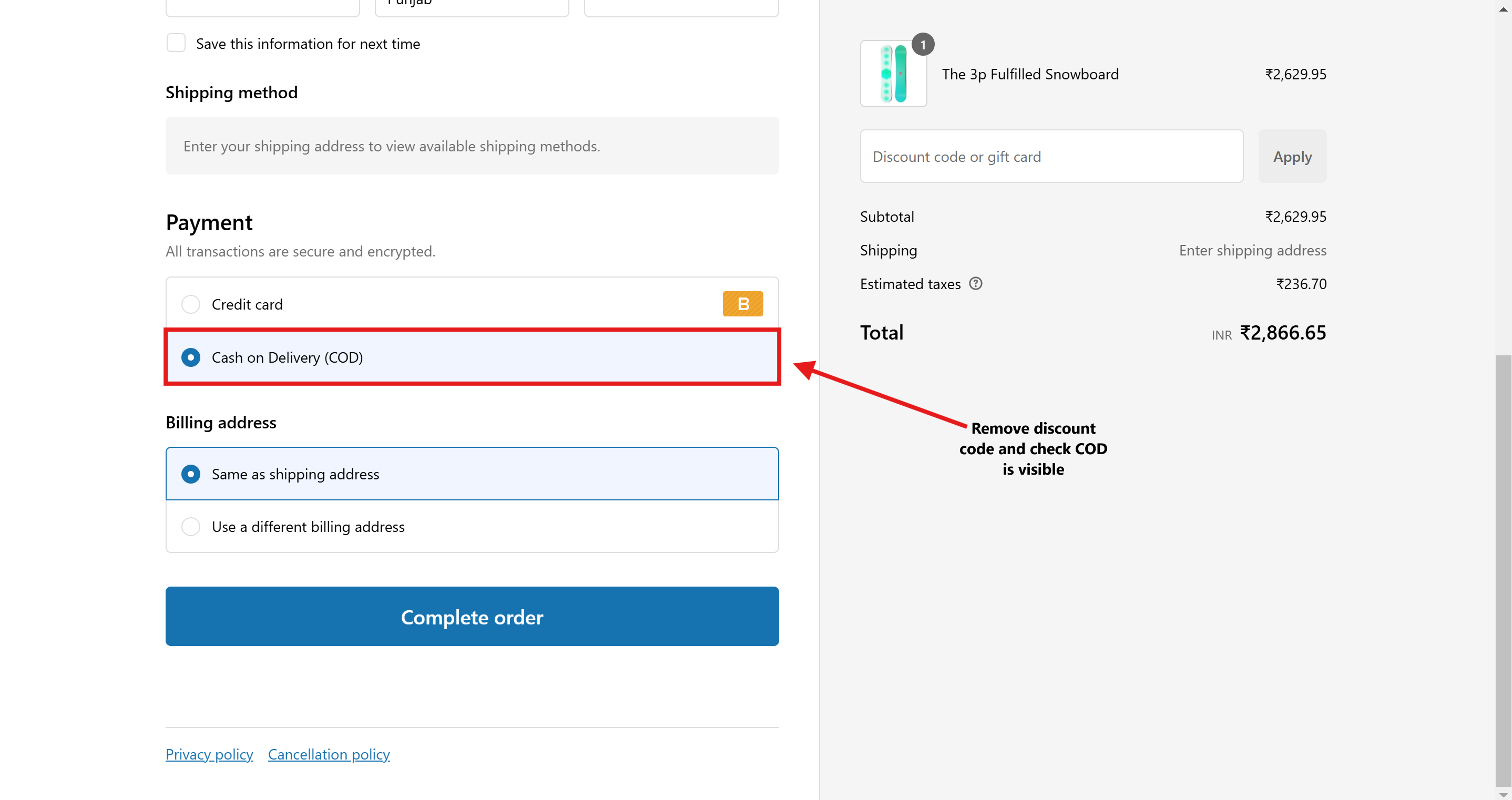The width and height of the screenshot is (1512, 800).
Task: Choose Use a different billing address
Action: coord(191,527)
